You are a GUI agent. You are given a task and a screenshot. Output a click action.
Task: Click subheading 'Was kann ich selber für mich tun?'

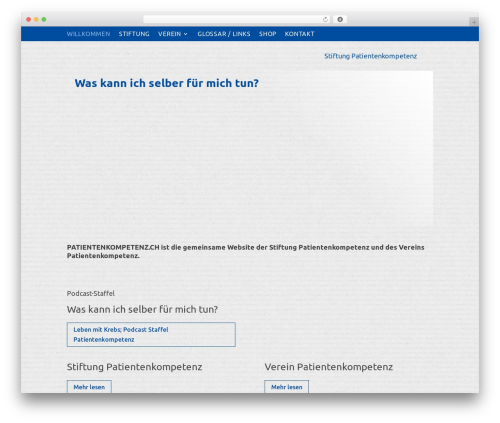coord(142,309)
